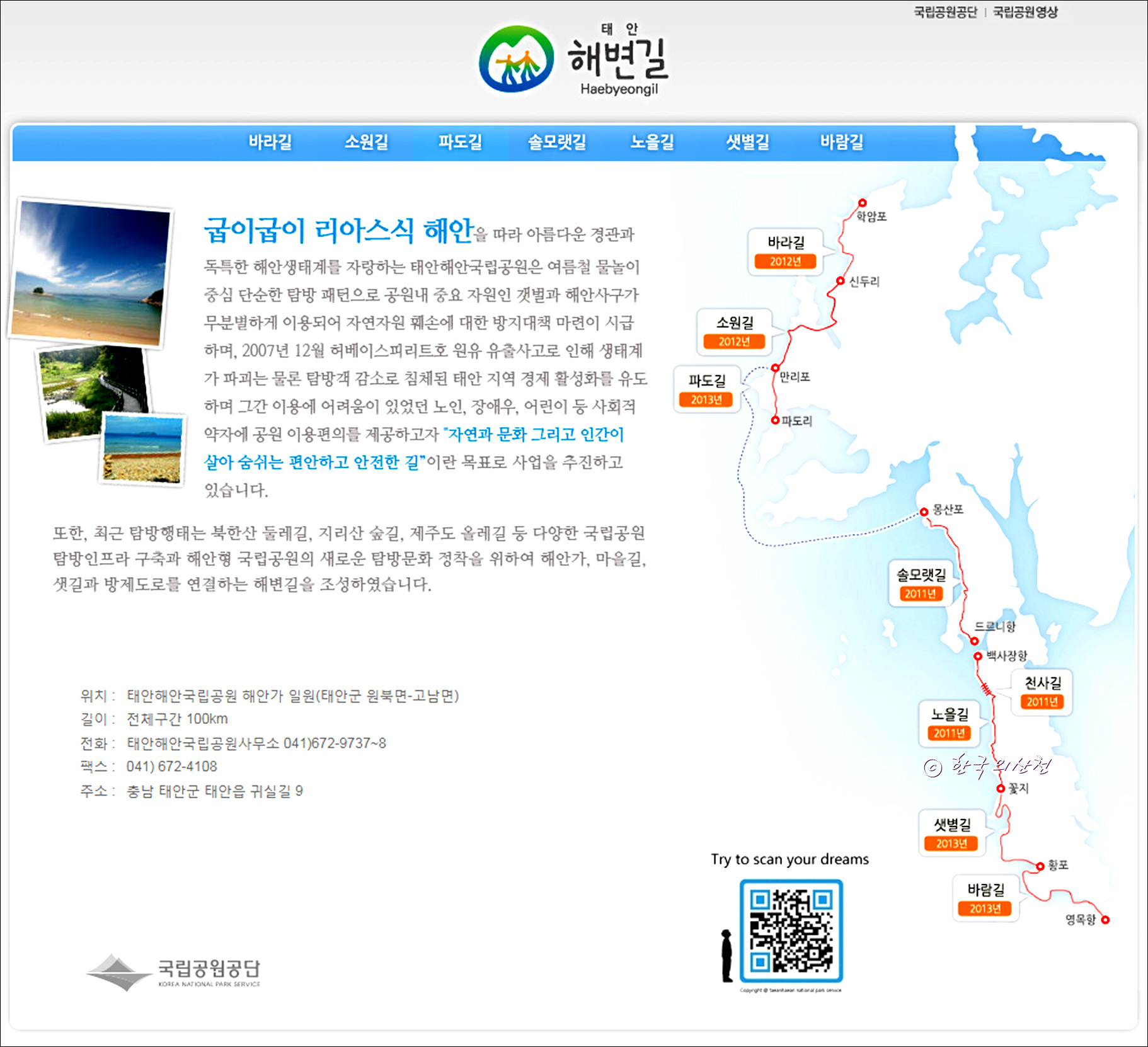Select the 바람길 2013년 map label

point(985,898)
